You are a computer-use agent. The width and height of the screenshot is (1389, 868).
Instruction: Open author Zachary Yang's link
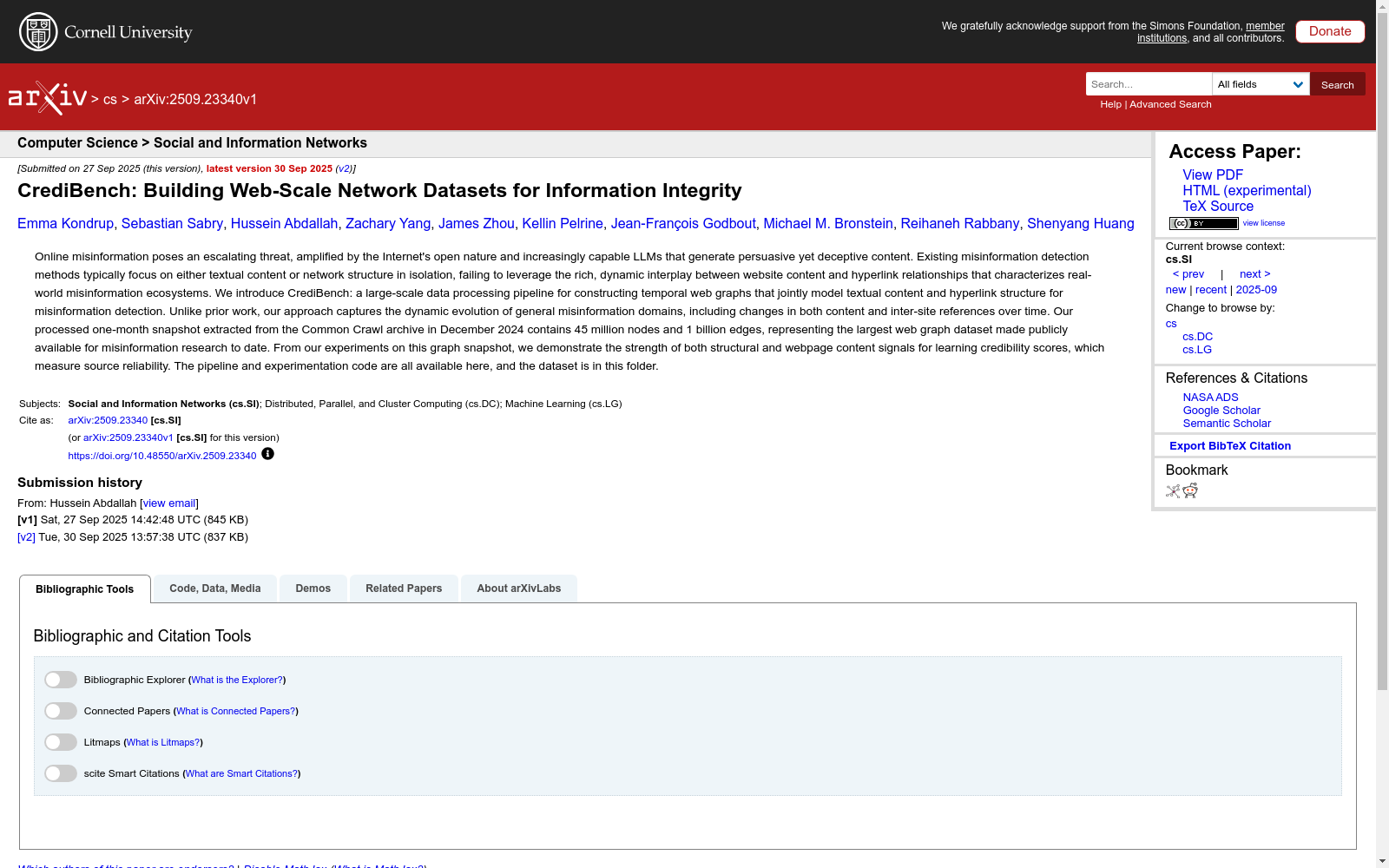[x=388, y=224]
